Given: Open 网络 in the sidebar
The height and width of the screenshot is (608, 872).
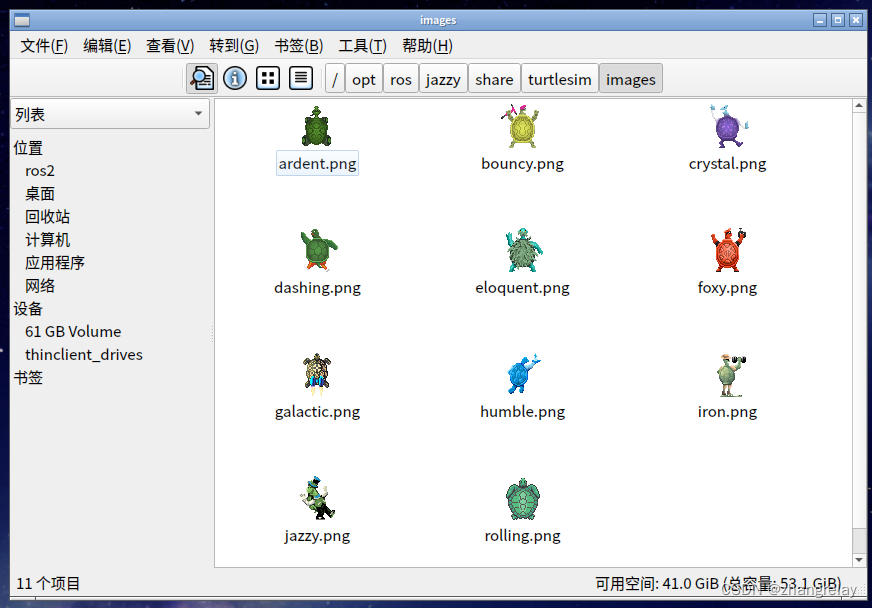Looking at the screenshot, I should [40, 286].
